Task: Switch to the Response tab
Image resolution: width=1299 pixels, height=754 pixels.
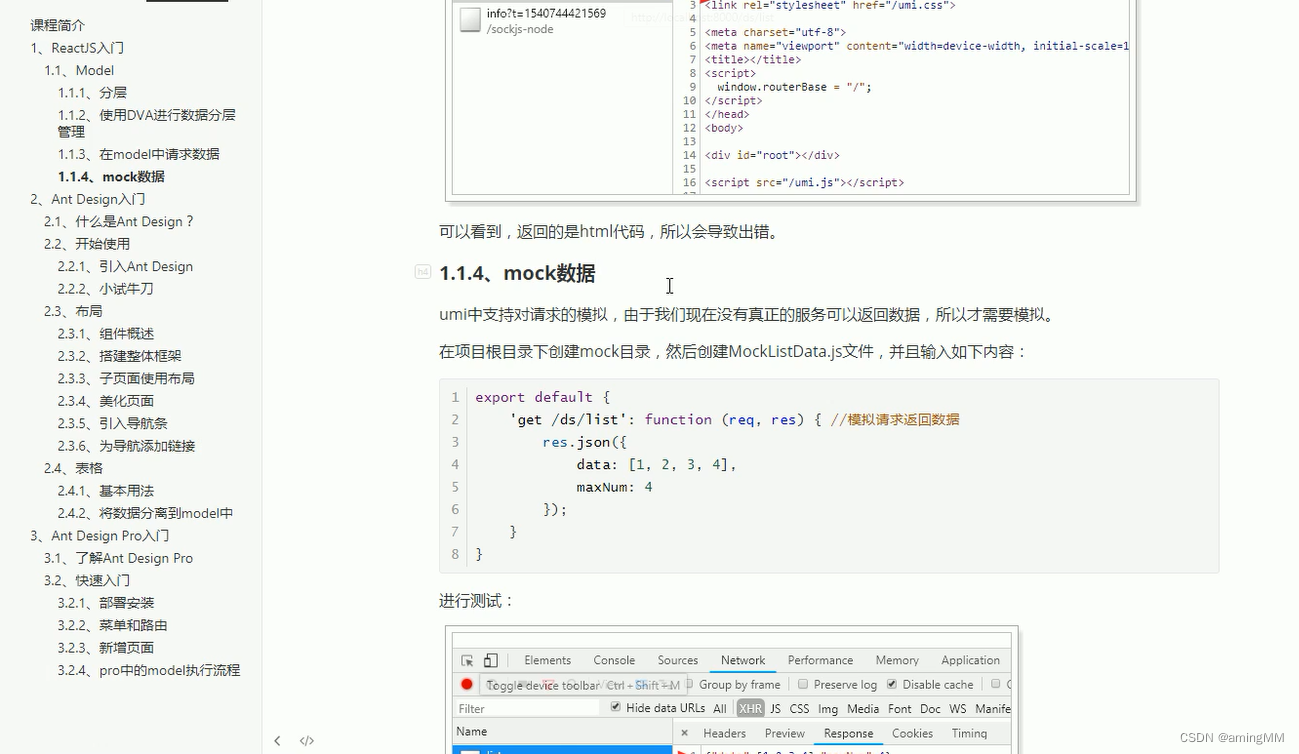Action: (849, 733)
